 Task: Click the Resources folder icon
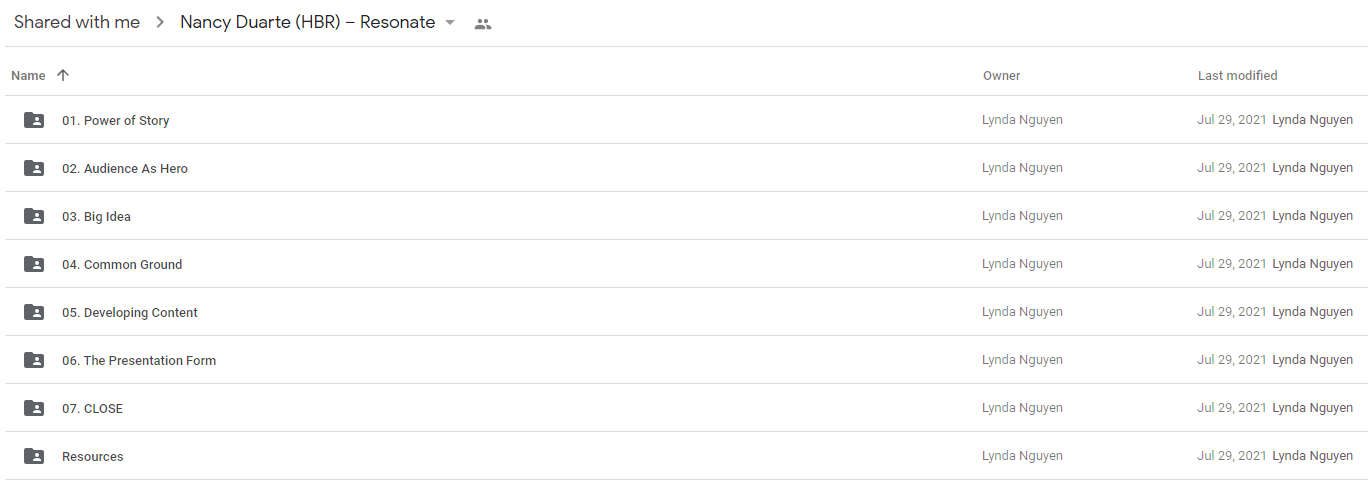tap(34, 456)
